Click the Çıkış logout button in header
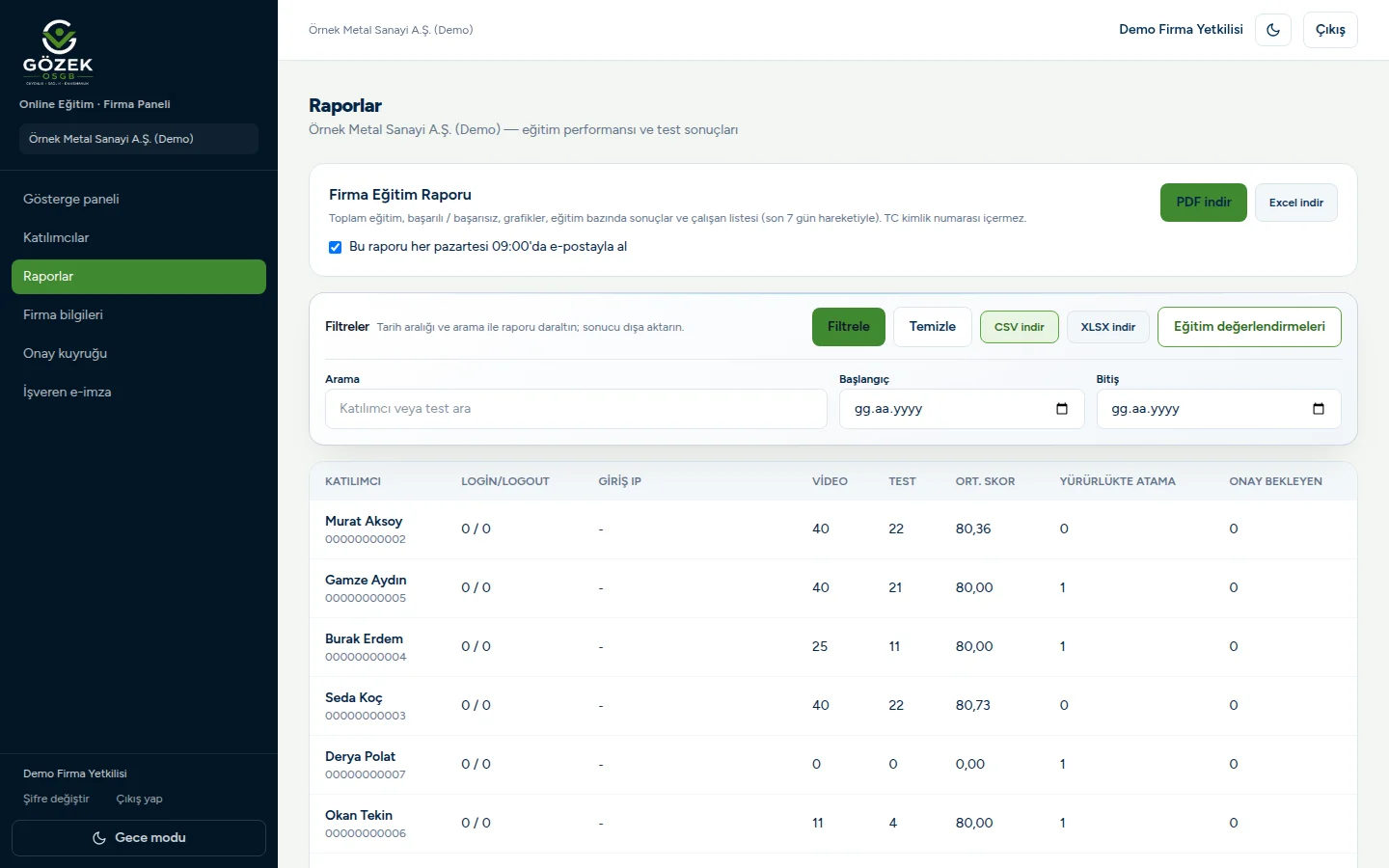 (1330, 30)
